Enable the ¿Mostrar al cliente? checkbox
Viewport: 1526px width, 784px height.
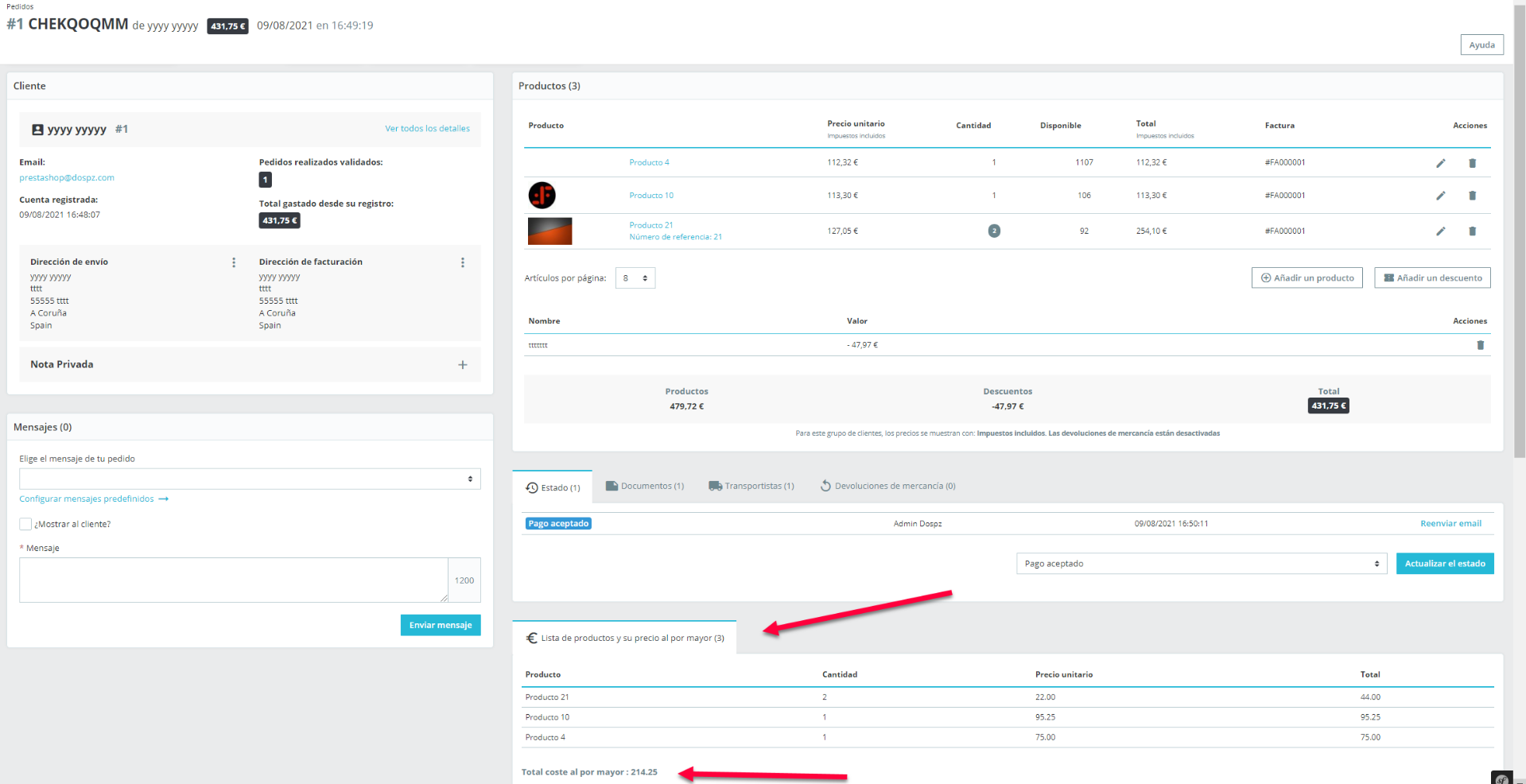pyautogui.click(x=25, y=524)
